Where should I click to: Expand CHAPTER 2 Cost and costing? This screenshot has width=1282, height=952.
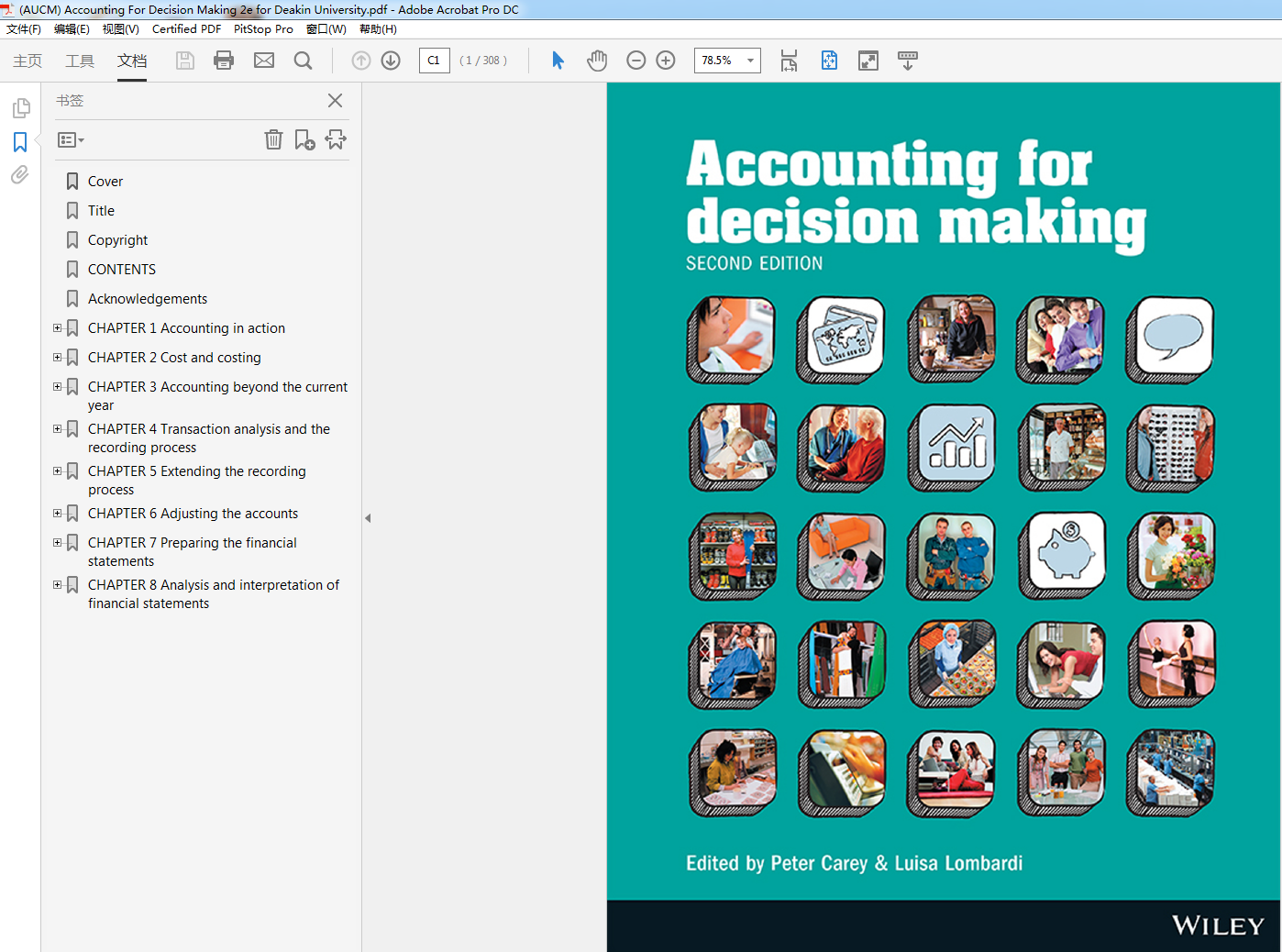click(x=57, y=357)
